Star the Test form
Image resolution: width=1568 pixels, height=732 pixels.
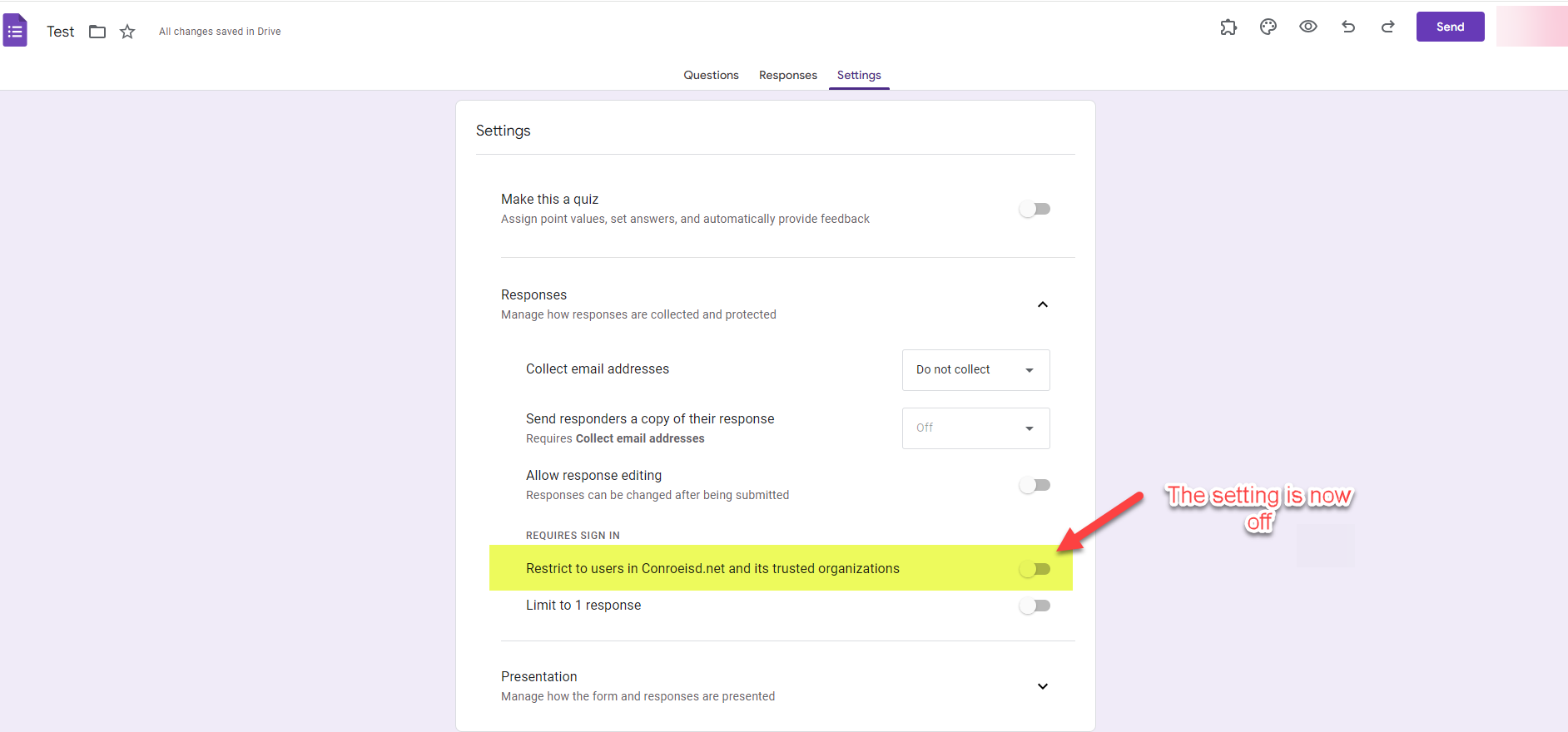click(x=127, y=32)
